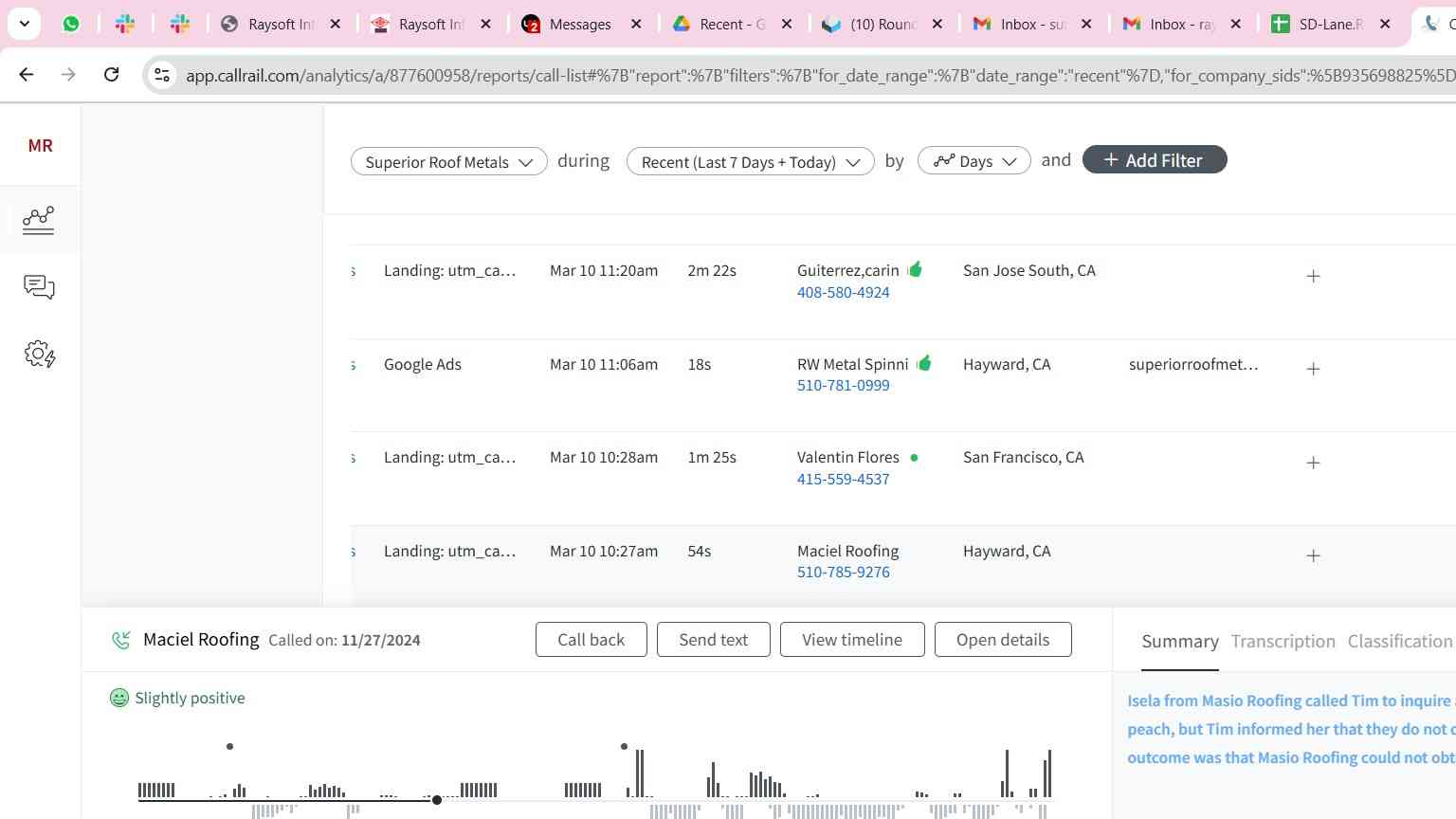Click the MR account logo
Viewport: 1456px width, 819px height.
[x=40, y=145]
